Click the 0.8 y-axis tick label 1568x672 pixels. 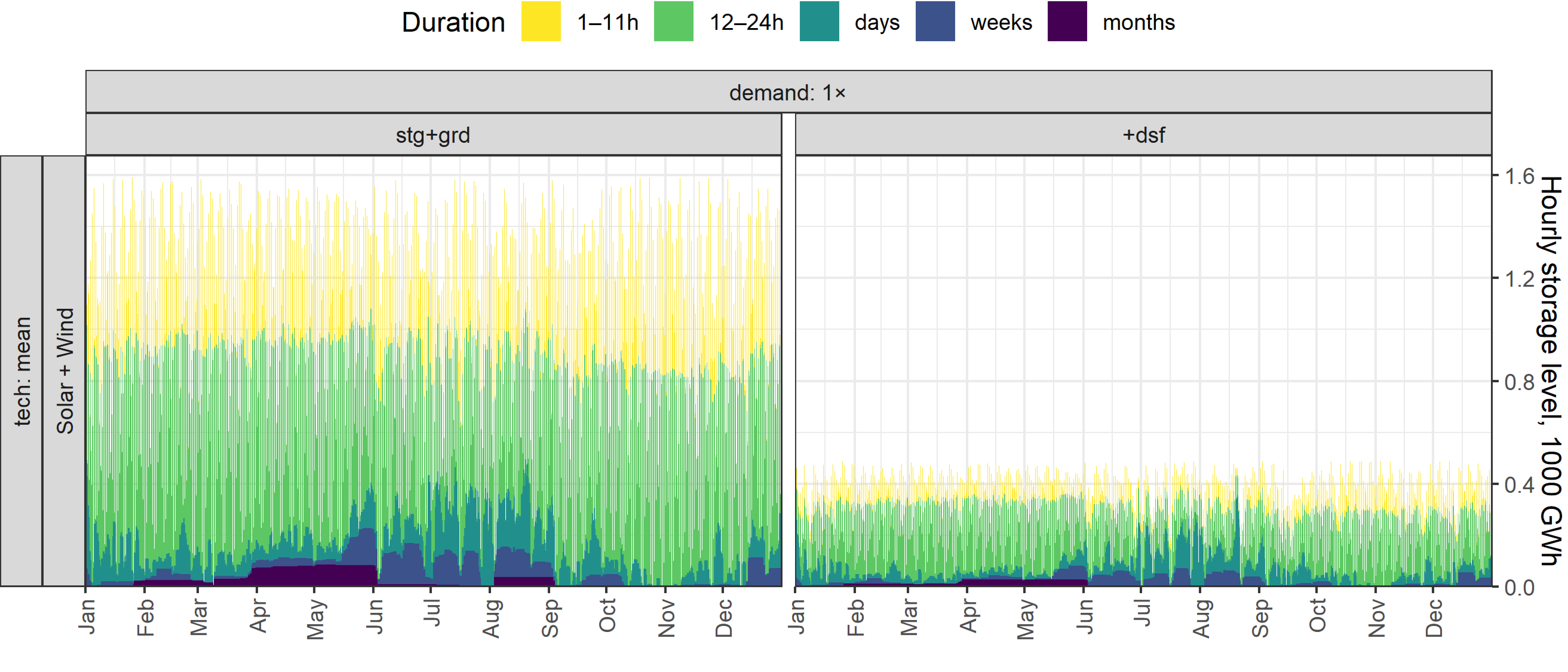pos(1519,382)
